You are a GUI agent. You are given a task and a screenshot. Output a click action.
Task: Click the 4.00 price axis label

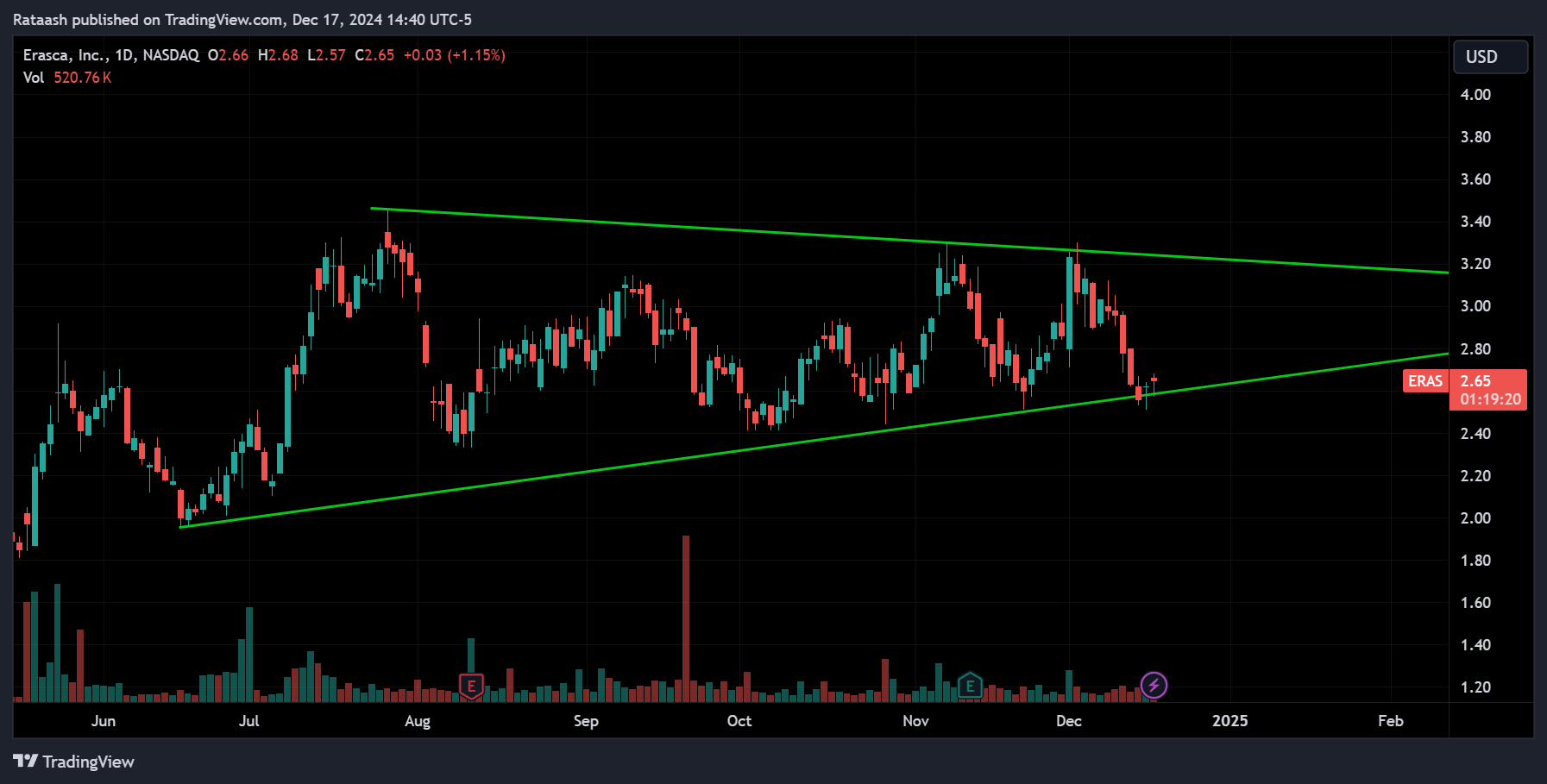1475,95
